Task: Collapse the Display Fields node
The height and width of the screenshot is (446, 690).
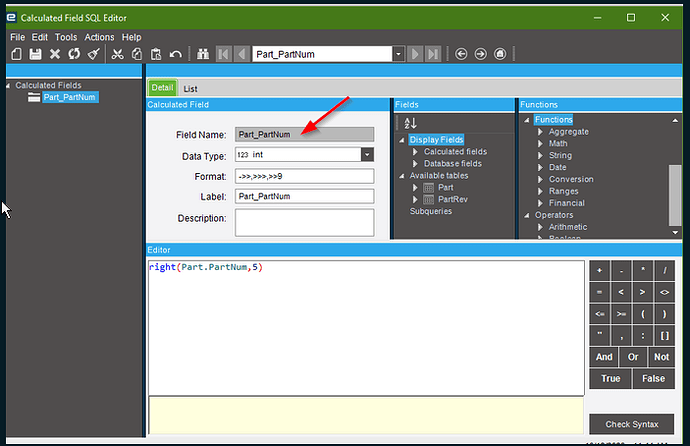Action: coord(402,140)
